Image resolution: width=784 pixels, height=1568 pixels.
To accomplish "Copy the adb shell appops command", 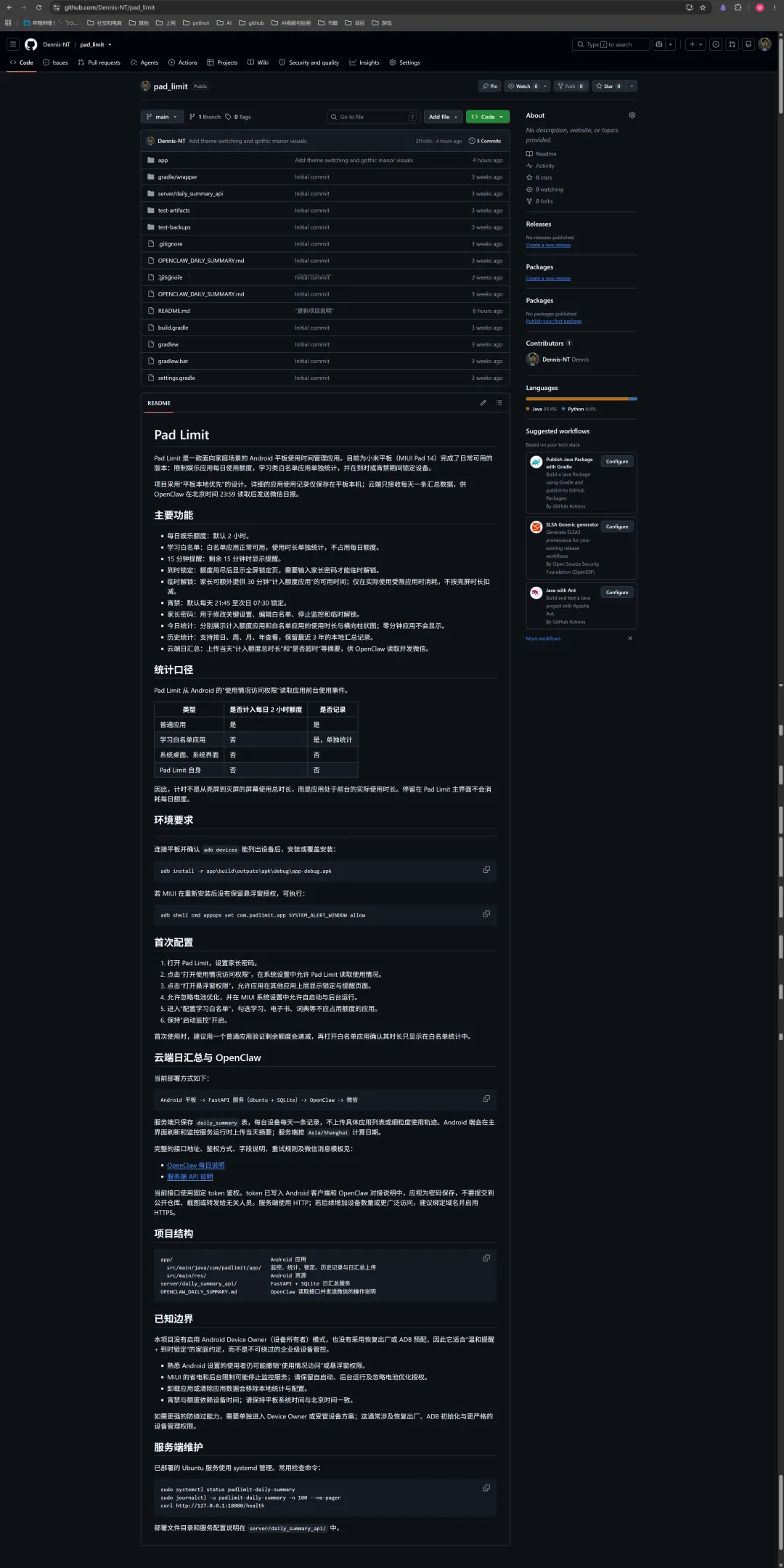I will (486, 914).
